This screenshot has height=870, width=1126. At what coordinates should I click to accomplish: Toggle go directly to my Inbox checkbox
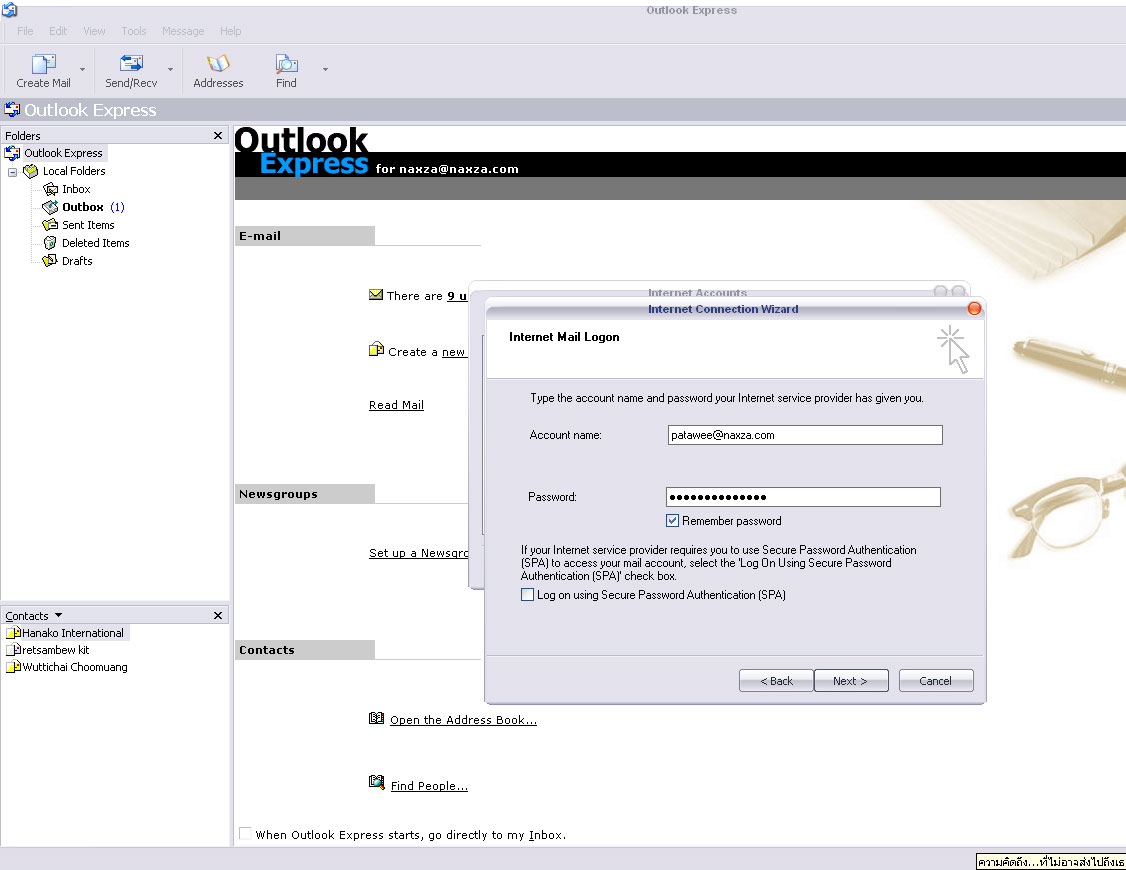246,833
